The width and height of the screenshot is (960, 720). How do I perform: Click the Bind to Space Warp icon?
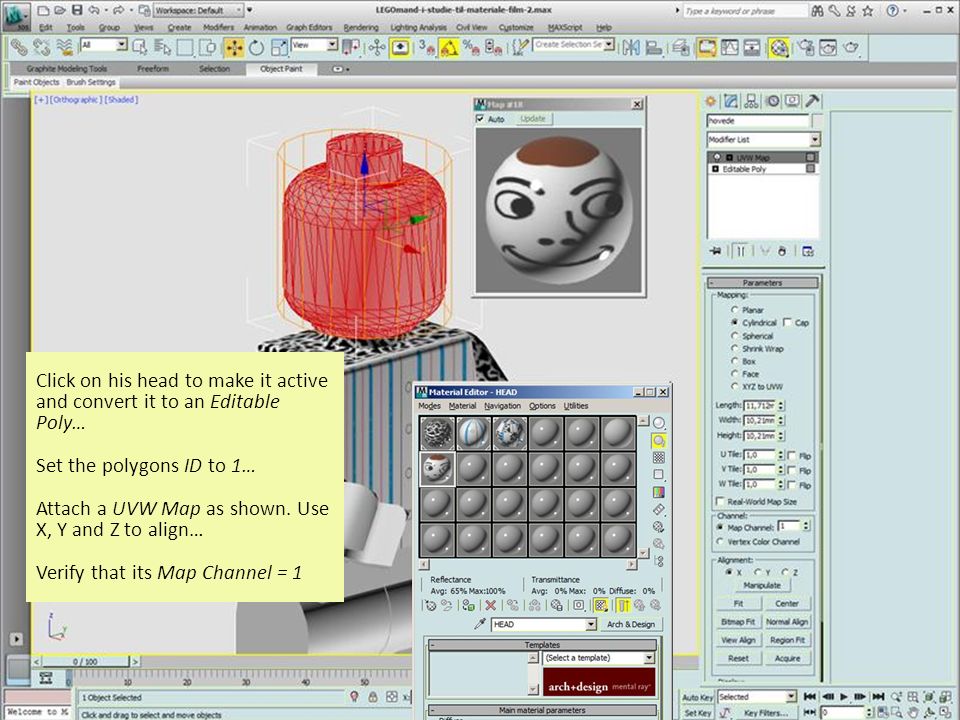(x=64, y=47)
